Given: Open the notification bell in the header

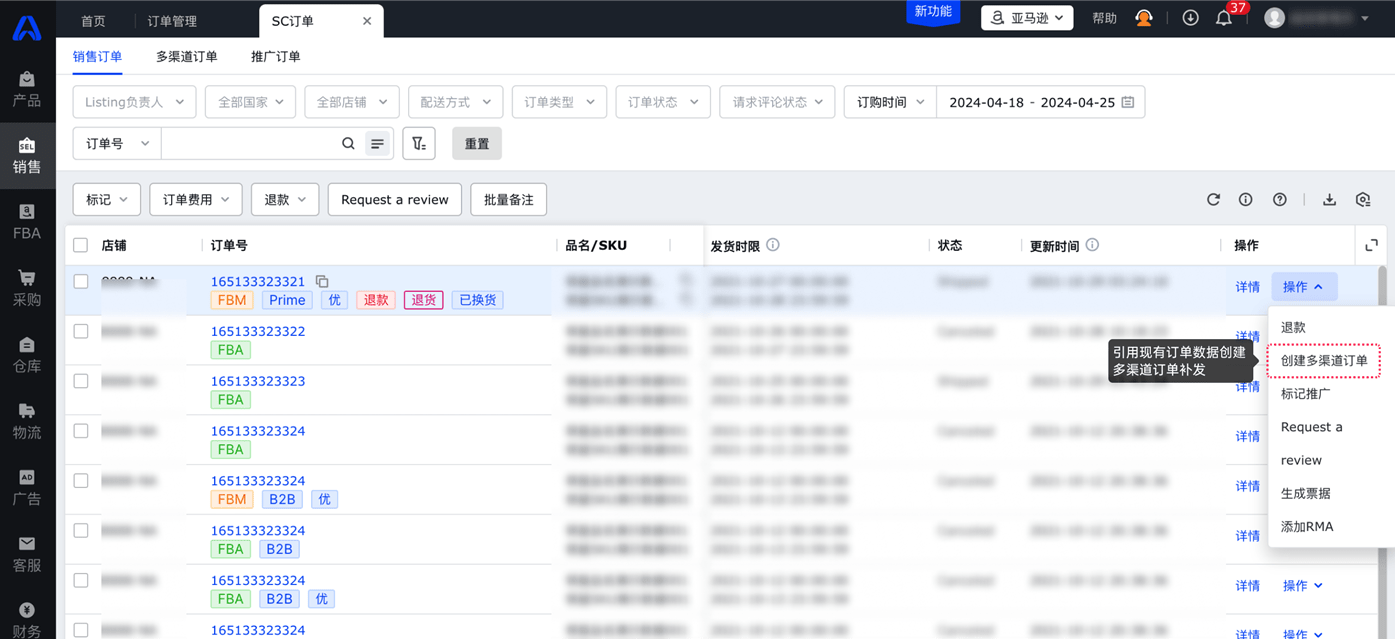Looking at the screenshot, I should 1223,18.
